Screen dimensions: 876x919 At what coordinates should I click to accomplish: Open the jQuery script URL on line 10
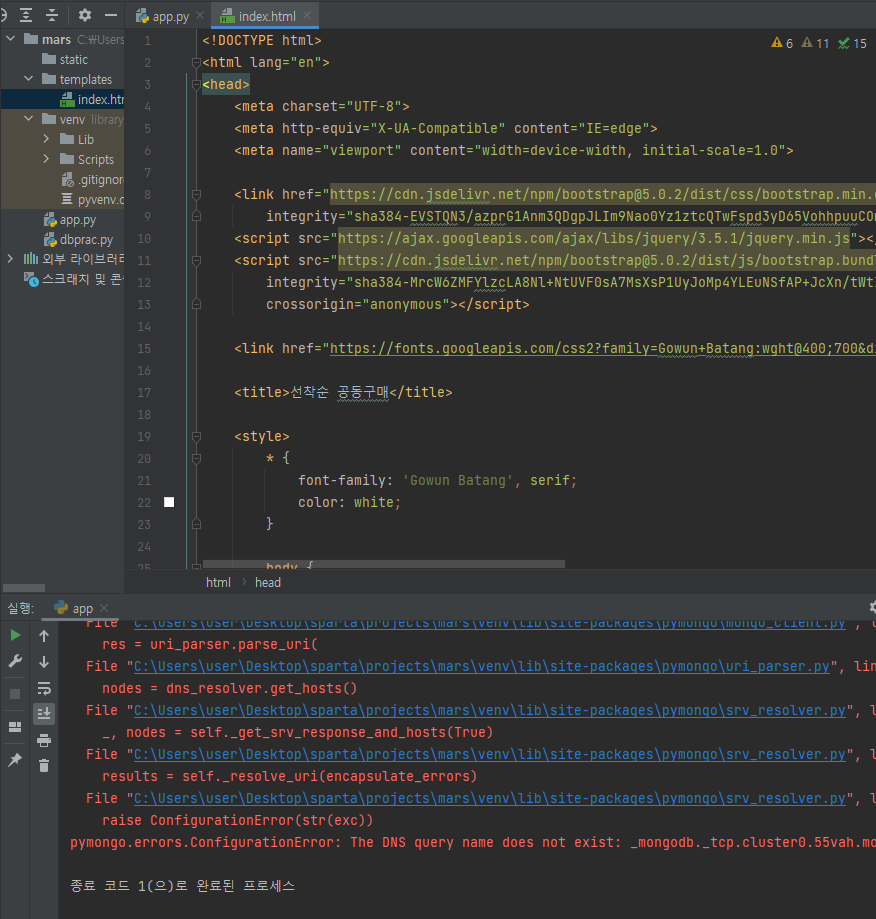coord(594,238)
